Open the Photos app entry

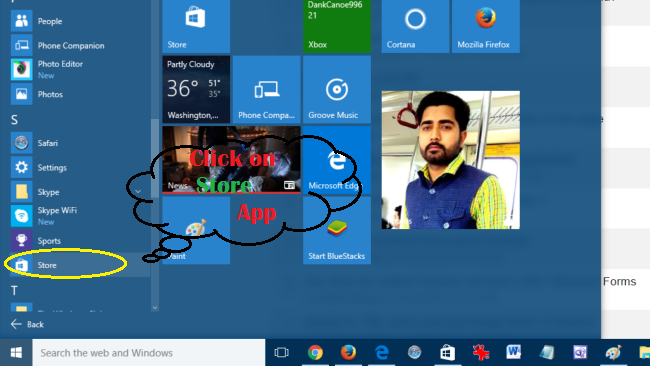click(x=79, y=94)
